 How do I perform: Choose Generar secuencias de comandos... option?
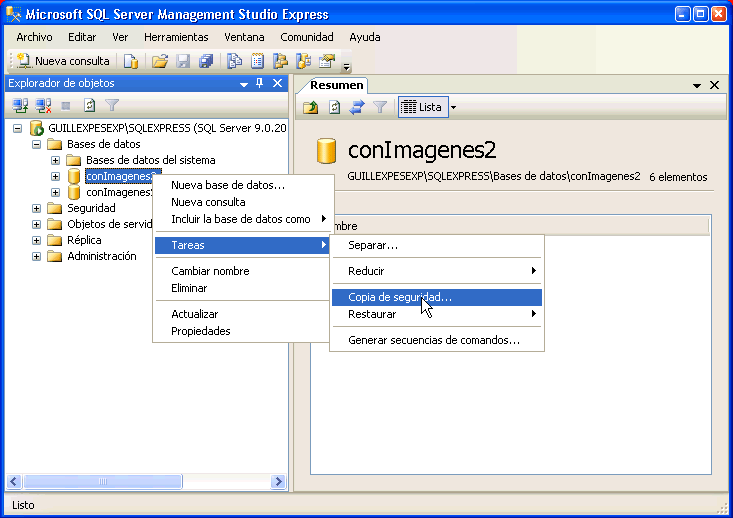tap(433, 340)
